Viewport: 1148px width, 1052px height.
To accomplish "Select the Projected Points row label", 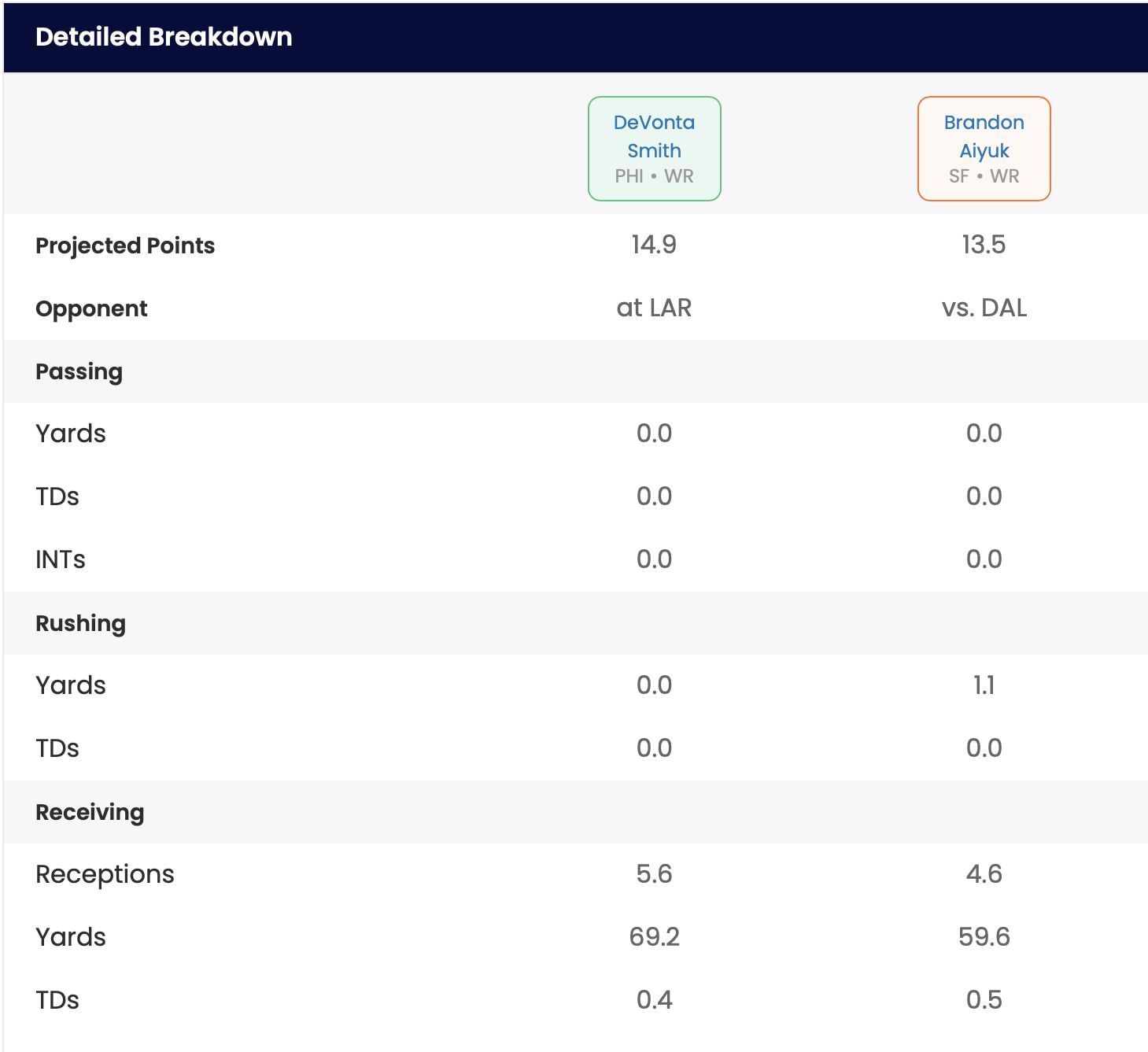I will coord(125,245).
